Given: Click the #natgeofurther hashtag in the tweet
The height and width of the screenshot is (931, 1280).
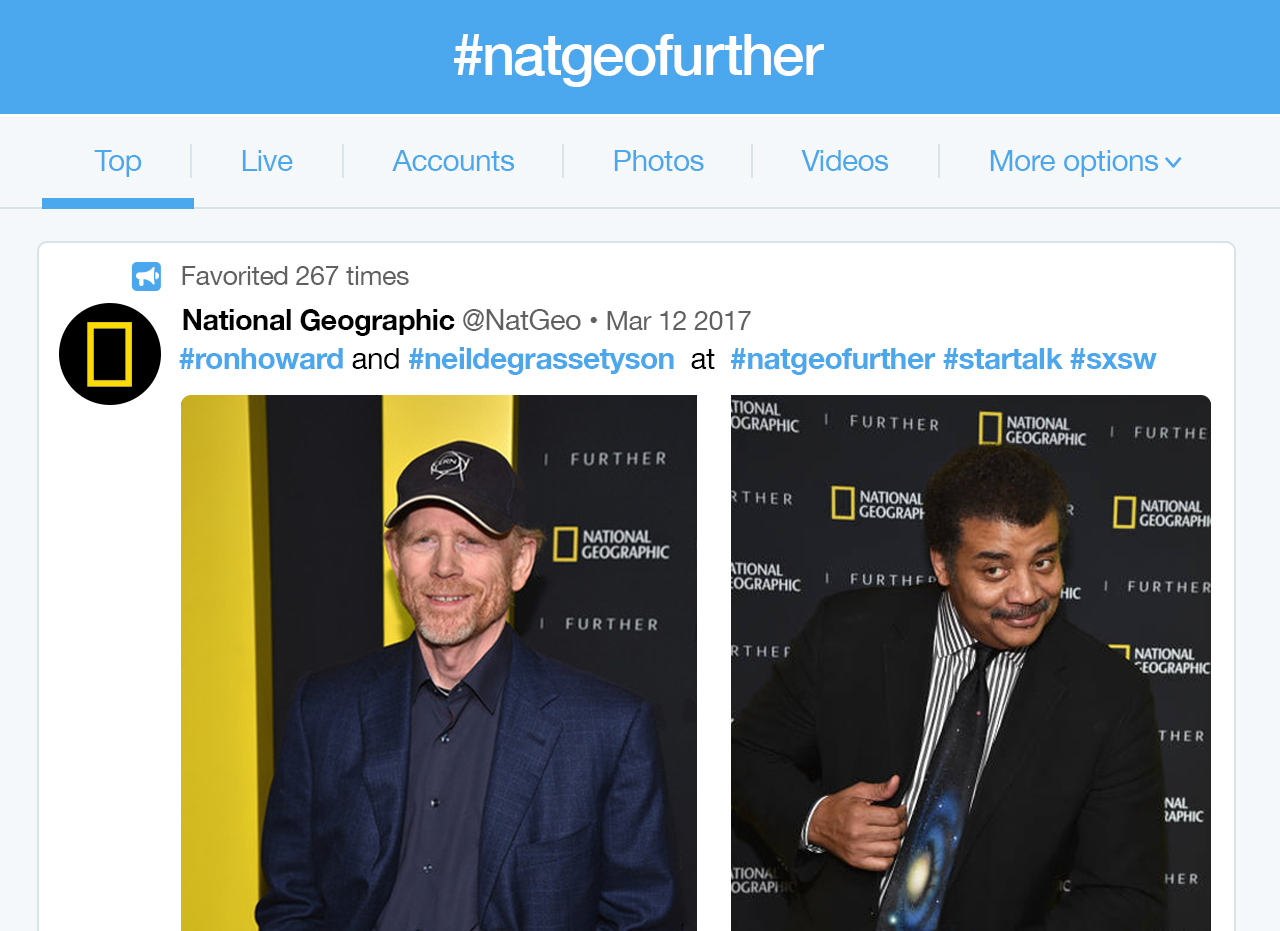Looking at the screenshot, I should click(832, 358).
